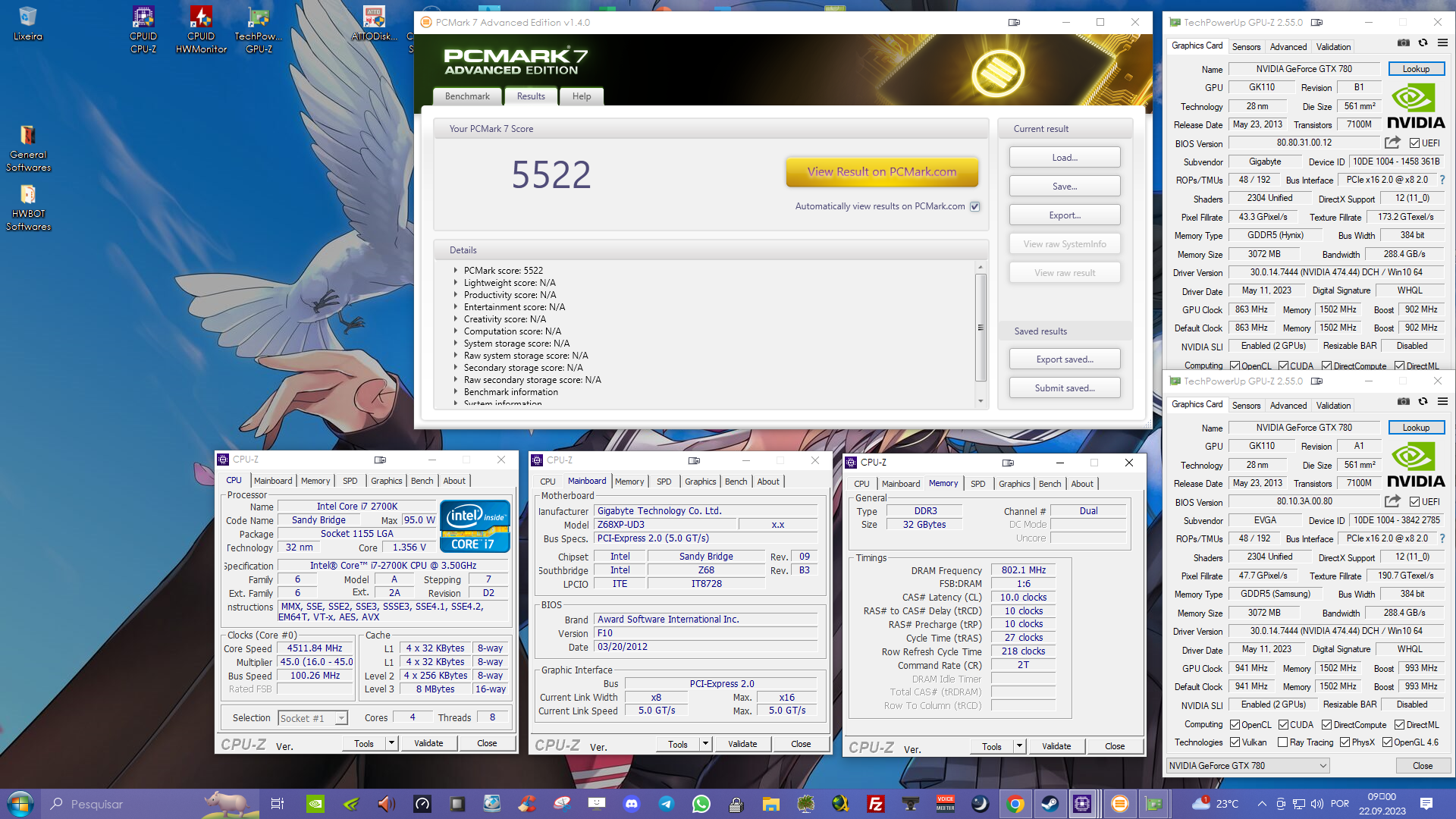Click refresh icon in upper GPU-Z window
The width and height of the screenshot is (1456, 819).
tap(1423, 43)
